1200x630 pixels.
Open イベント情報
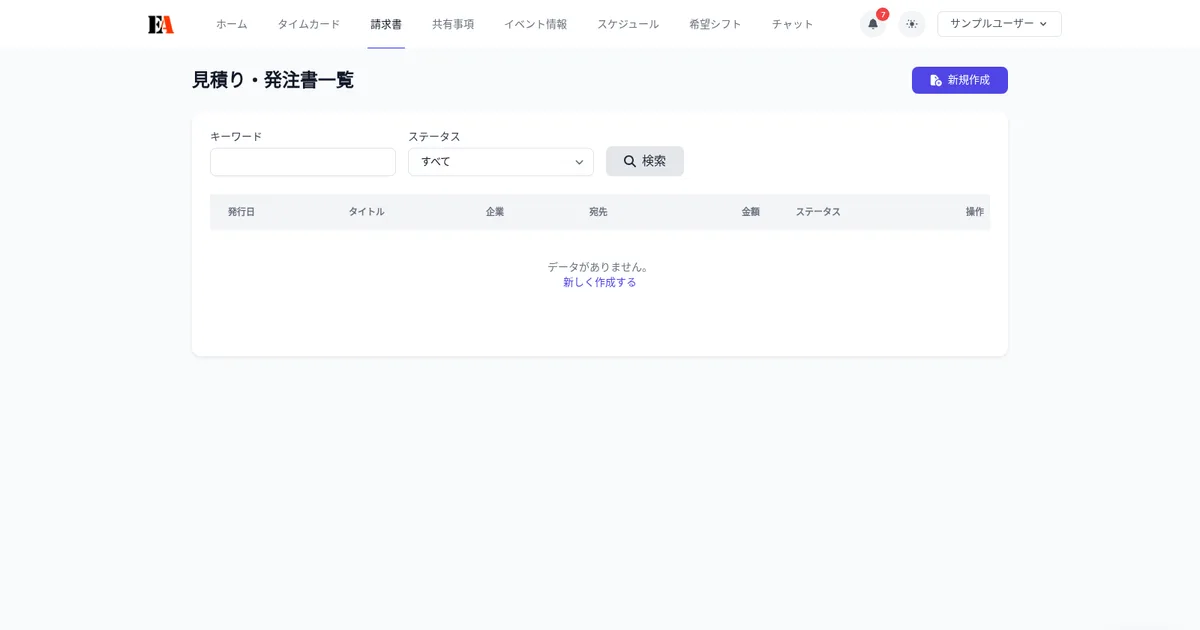tap(535, 24)
